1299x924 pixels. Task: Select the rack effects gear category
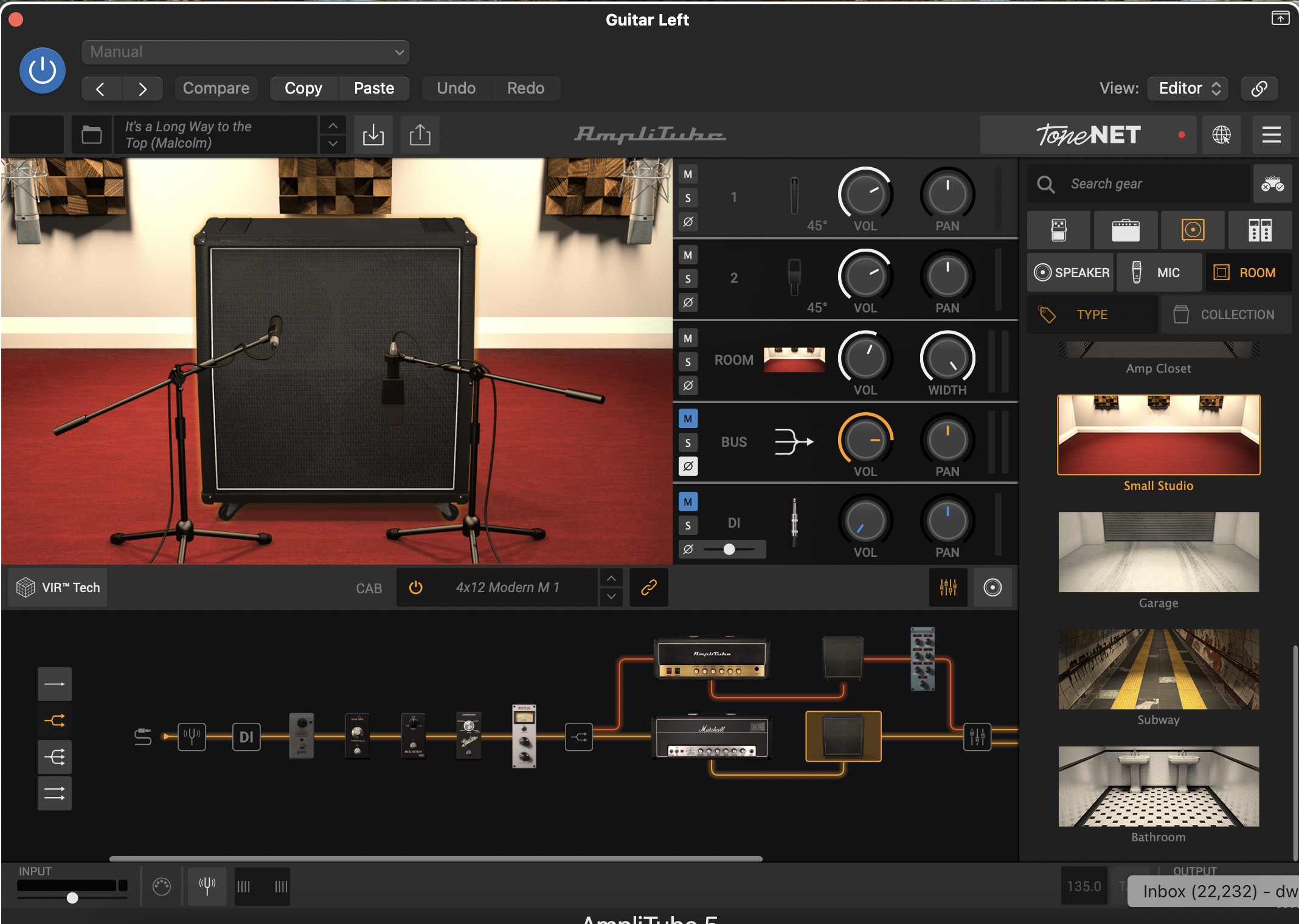[1260, 230]
